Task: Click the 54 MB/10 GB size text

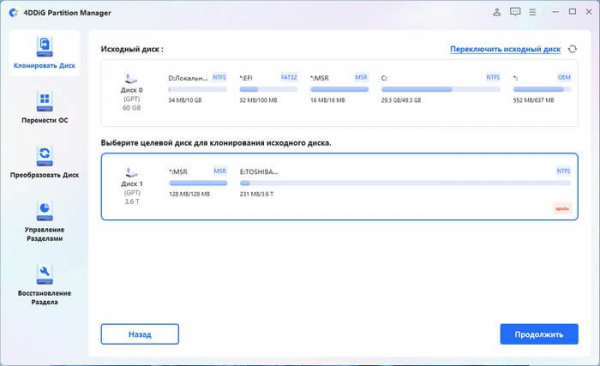Action: coord(185,100)
